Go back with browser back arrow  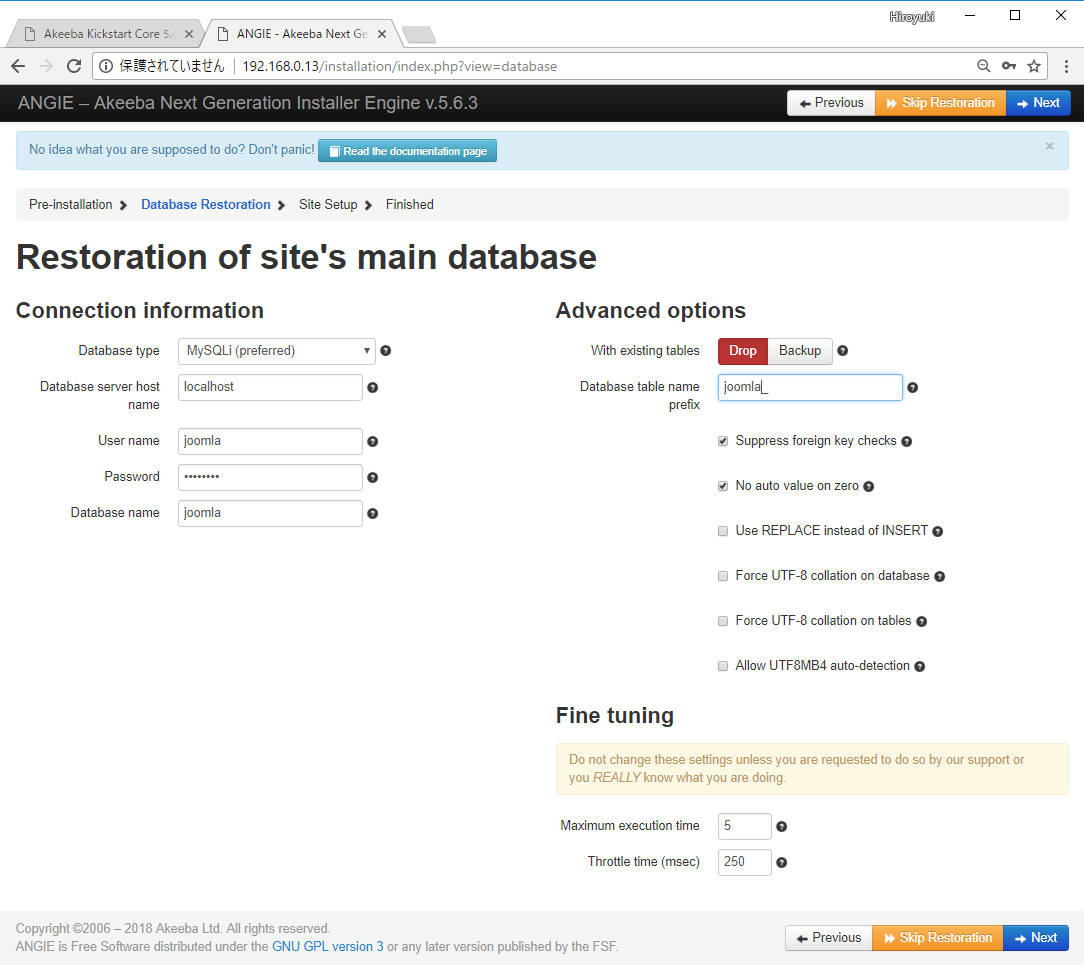(x=19, y=66)
